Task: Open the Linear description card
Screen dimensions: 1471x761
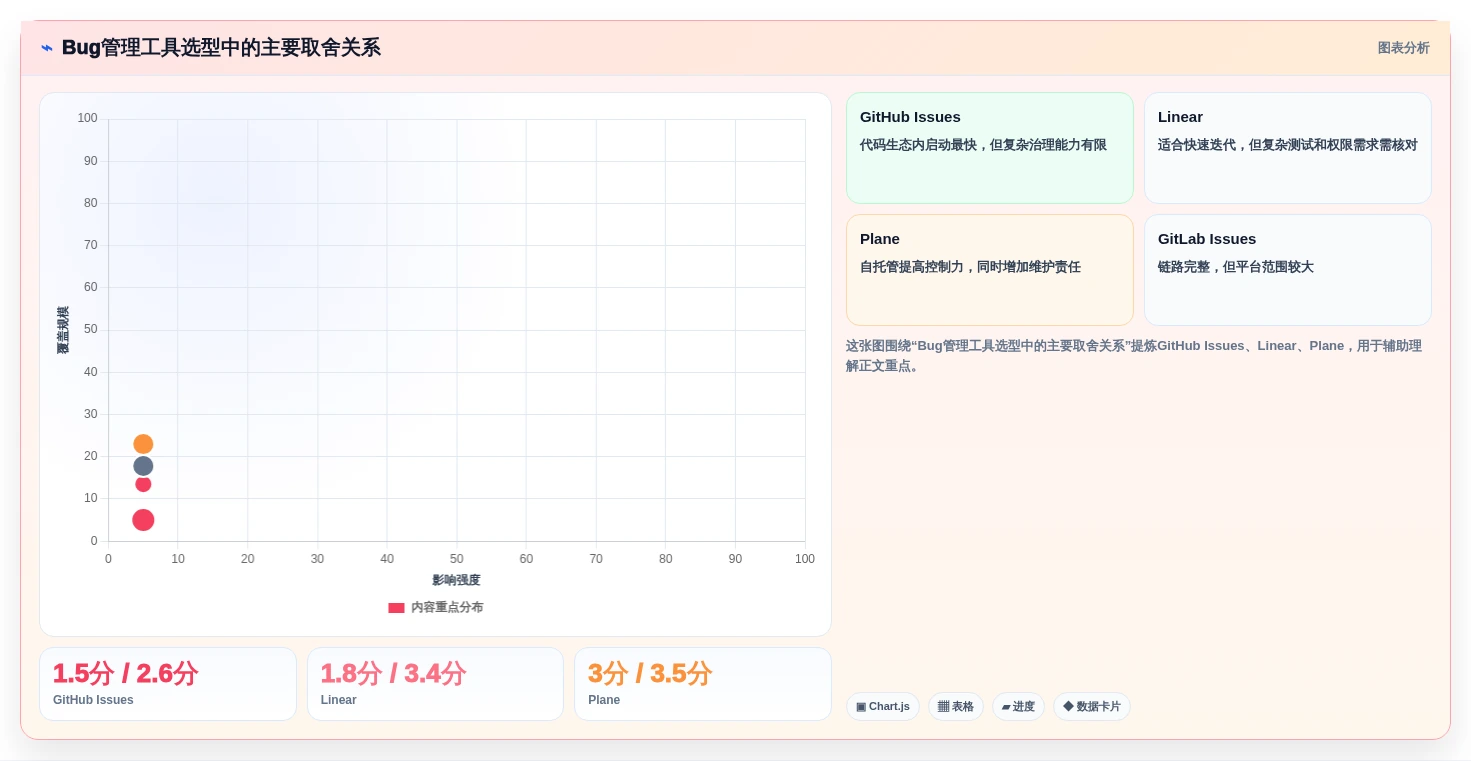Action: 1287,148
